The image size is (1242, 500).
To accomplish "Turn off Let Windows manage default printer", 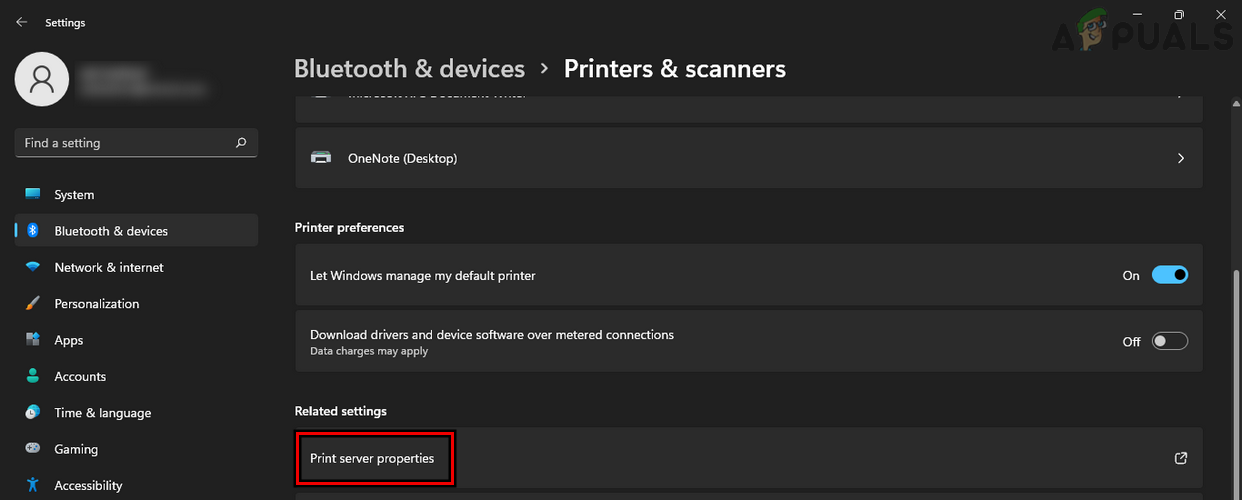I will [1169, 275].
